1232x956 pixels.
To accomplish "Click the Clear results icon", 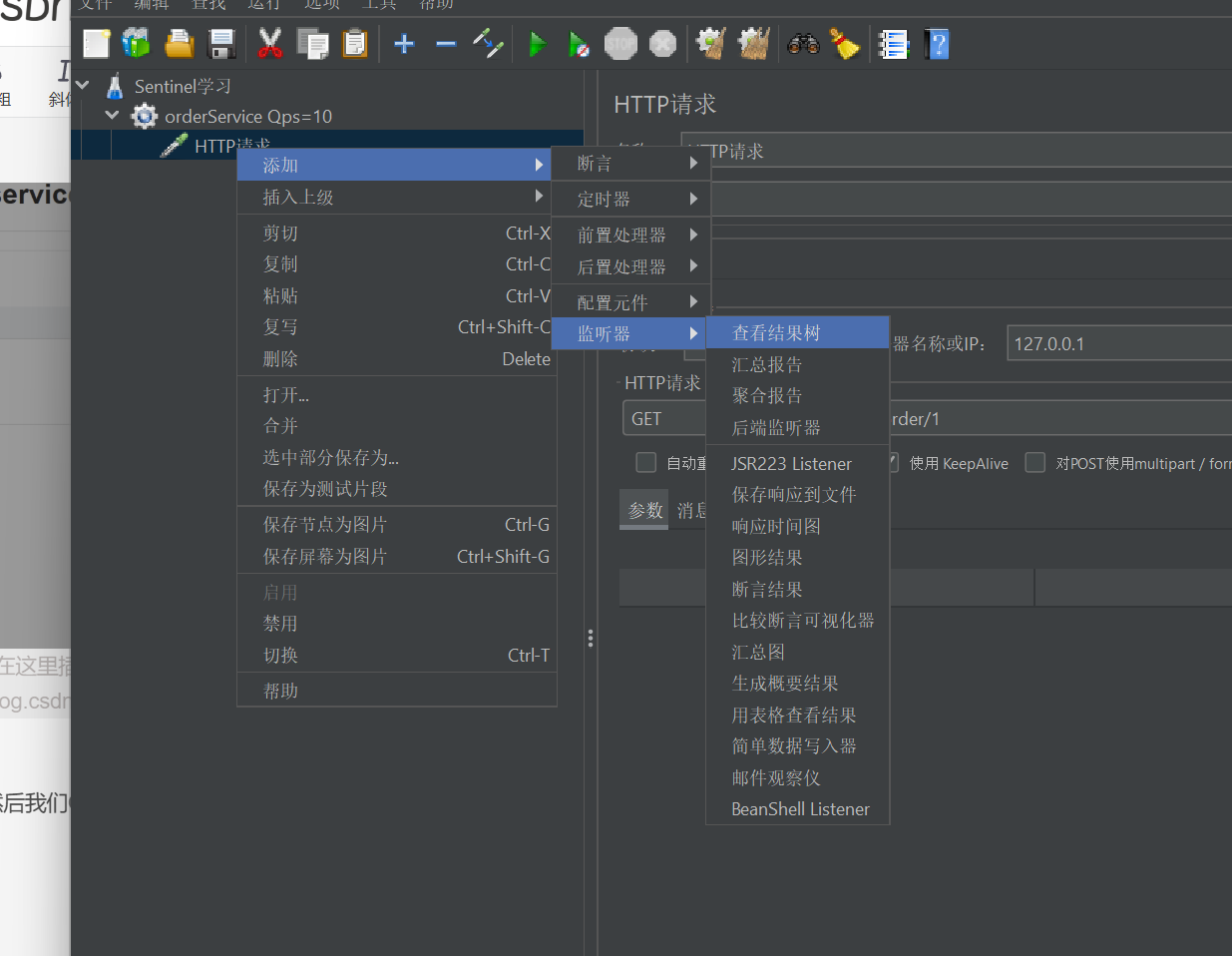I will pyautogui.click(x=710, y=44).
